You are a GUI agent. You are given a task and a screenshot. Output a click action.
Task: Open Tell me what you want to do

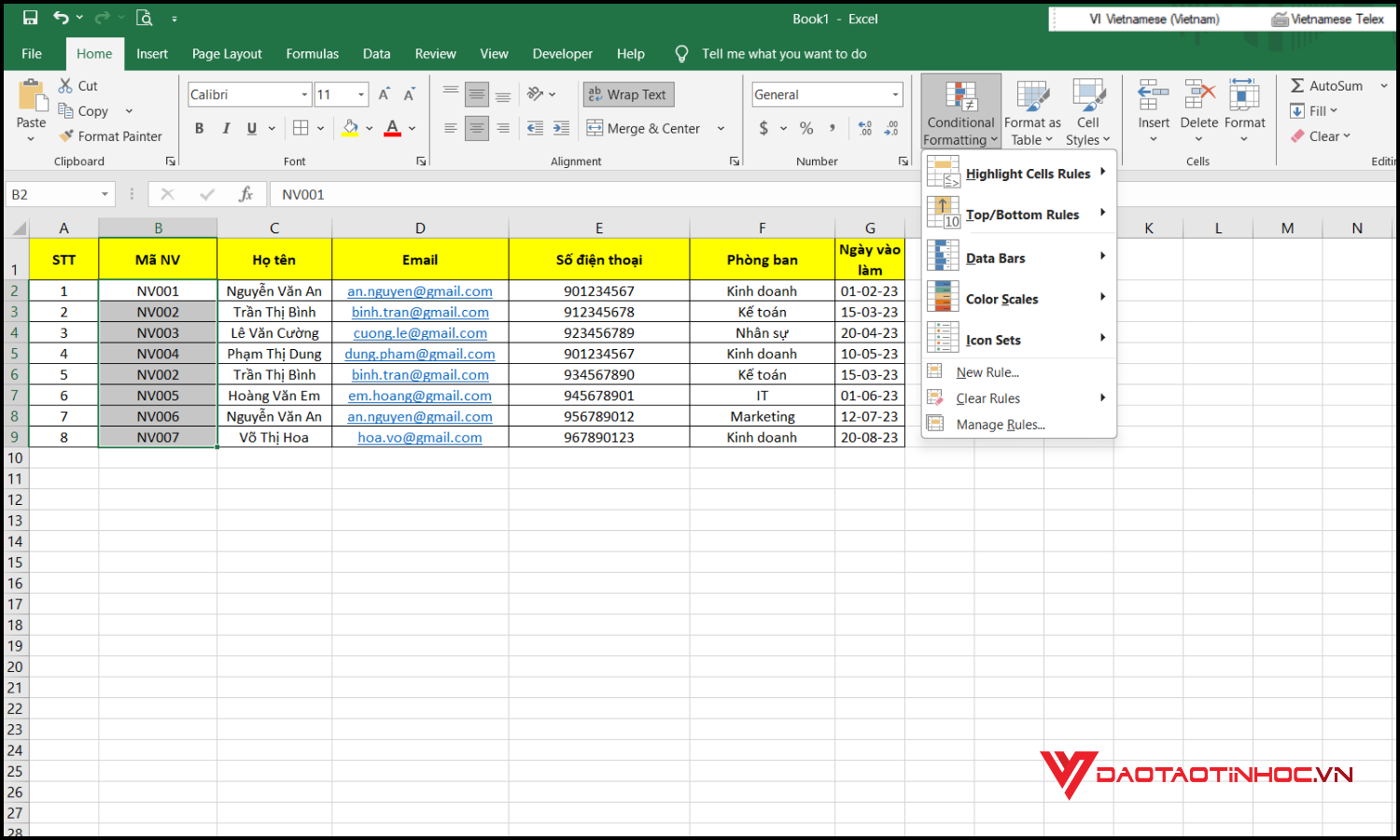pyautogui.click(x=784, y=54)
